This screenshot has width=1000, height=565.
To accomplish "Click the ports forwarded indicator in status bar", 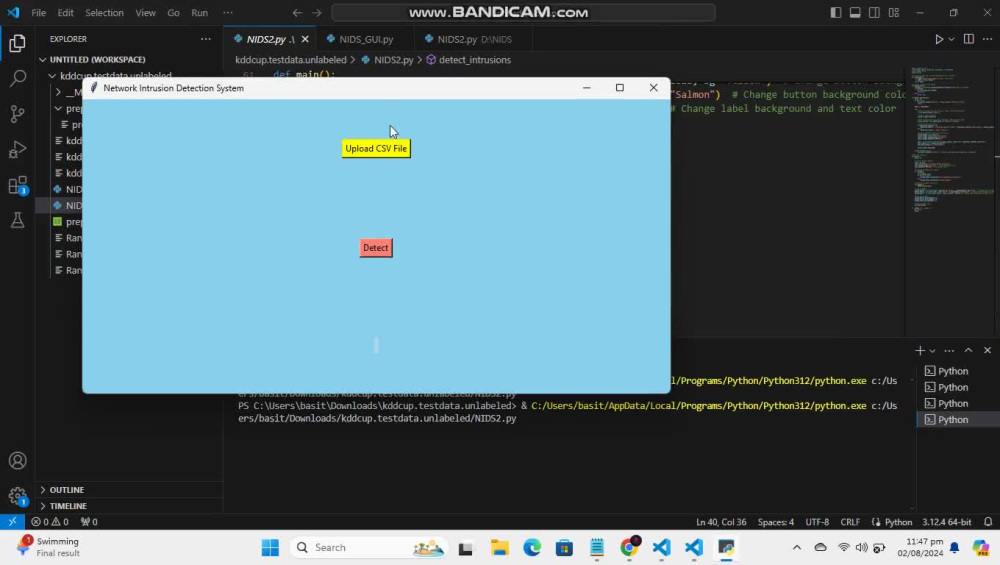I will click(x=89, y=522).
